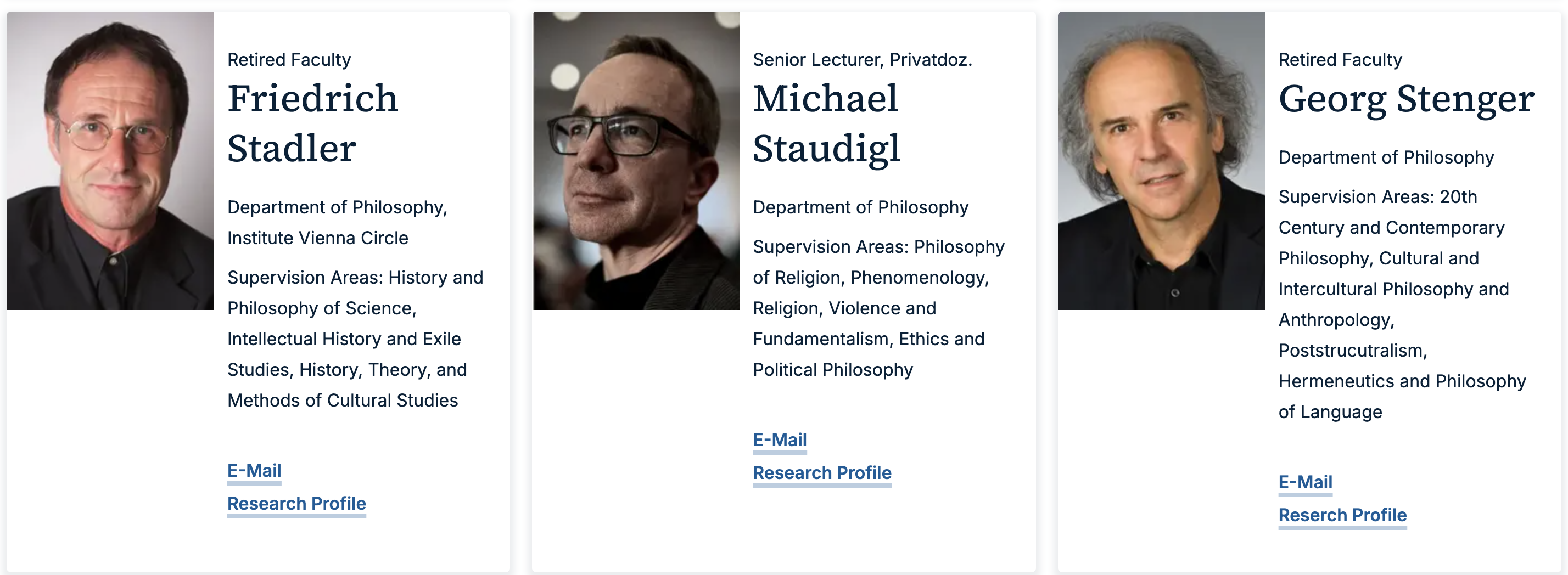Open Michael Staudigl's Research Profile link
This screenshot has width=1568, height=575.
pos(822,472)
